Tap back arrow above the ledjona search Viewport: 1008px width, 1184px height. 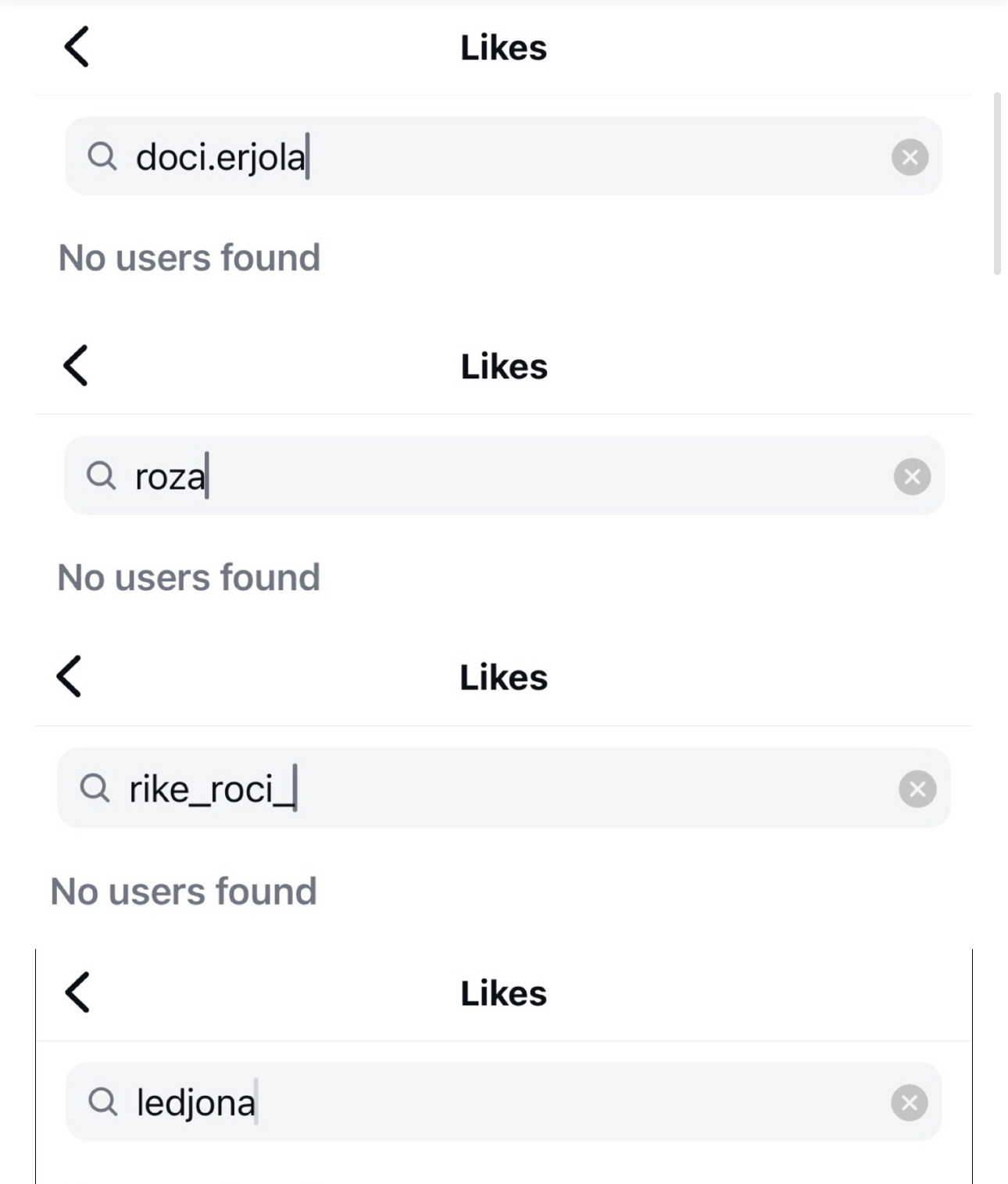point(77,993)
